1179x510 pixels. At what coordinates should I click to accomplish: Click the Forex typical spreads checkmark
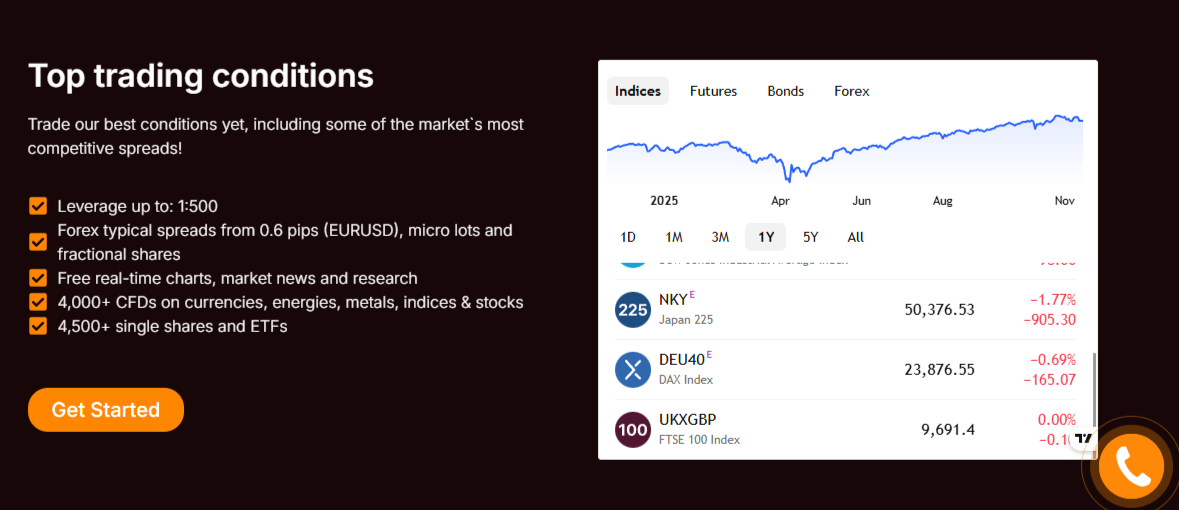tap(38, 242)
